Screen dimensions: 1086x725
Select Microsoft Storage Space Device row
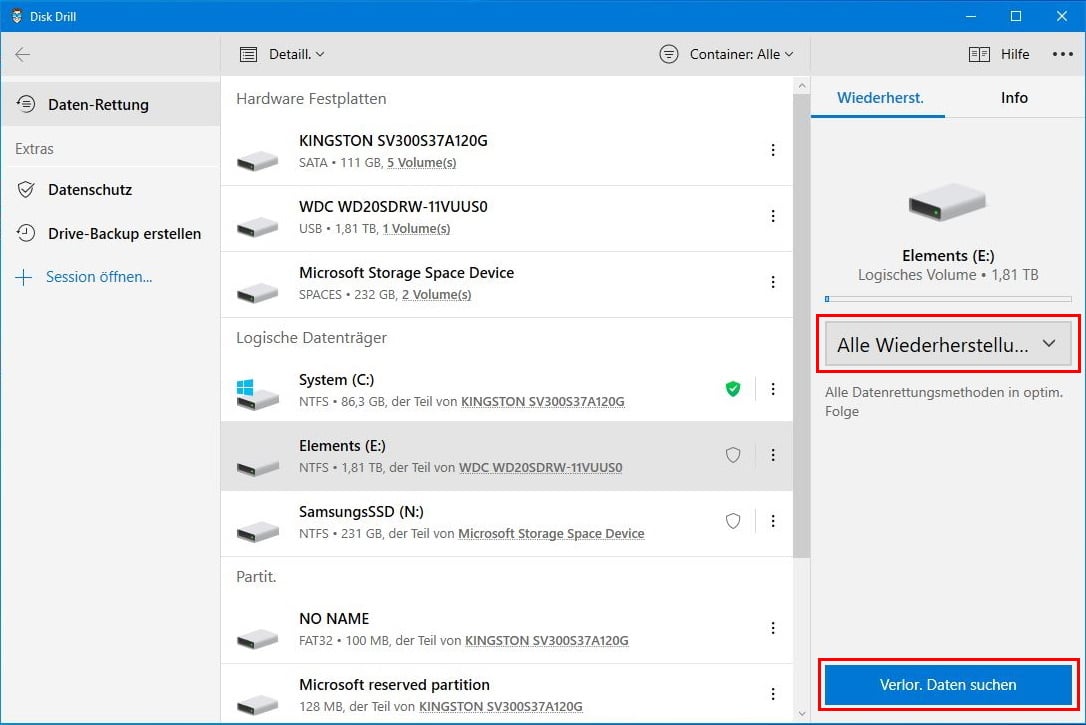(507, 285)
